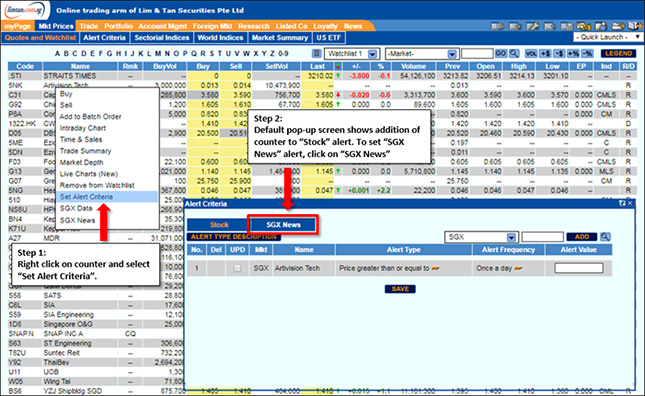Switch to the SGX News tab
The height and width of the screenshot is (396, 645).
[x=283, y=225]
